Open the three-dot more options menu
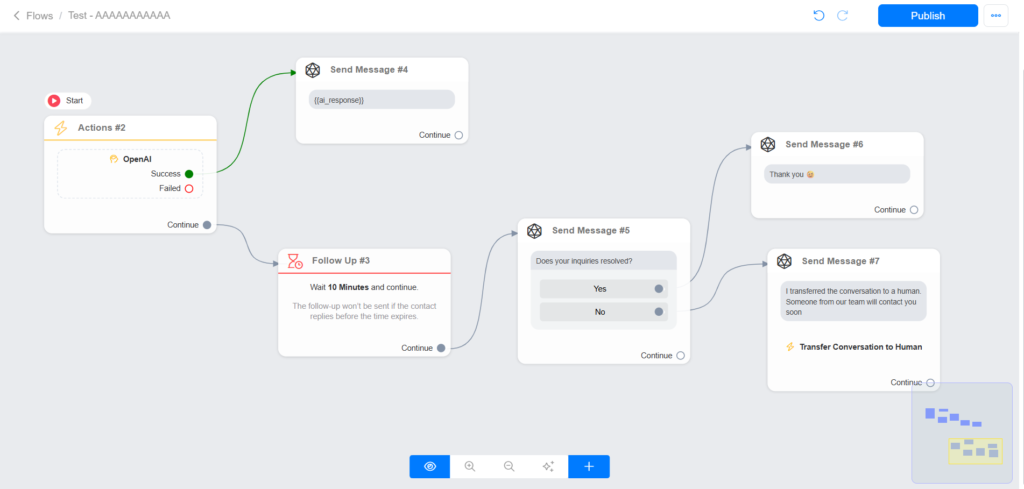This screenshot has width=1024, height=489. [x=995, y=16]
